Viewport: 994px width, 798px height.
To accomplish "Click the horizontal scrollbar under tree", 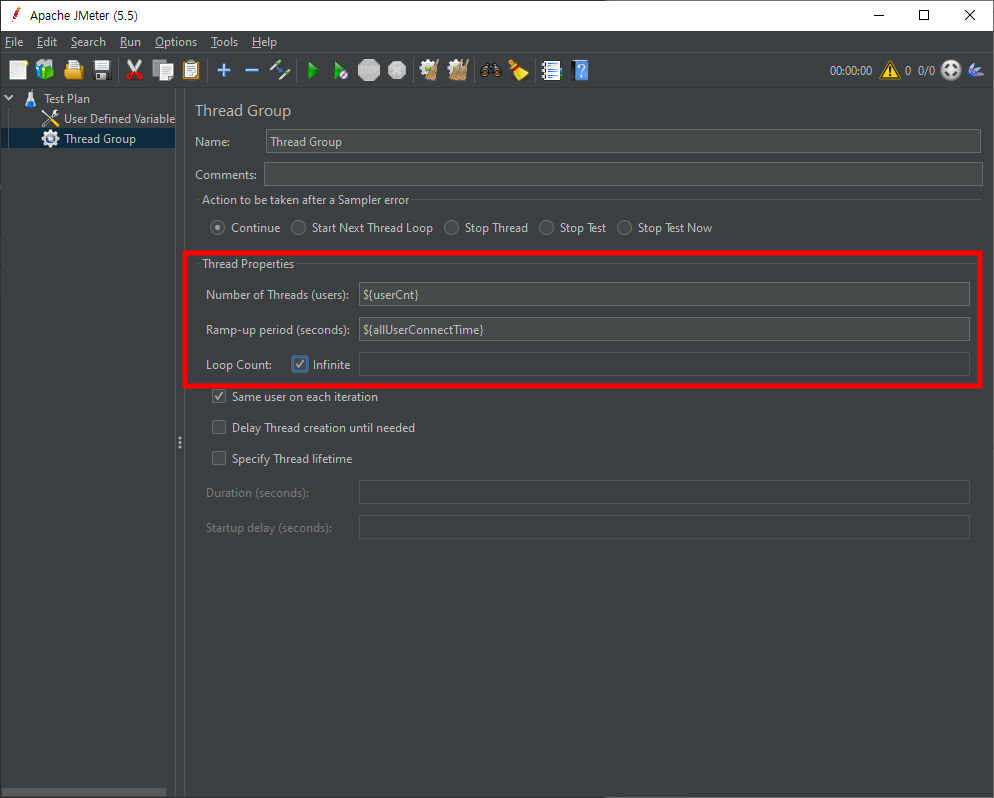I will tap(84, 792).
